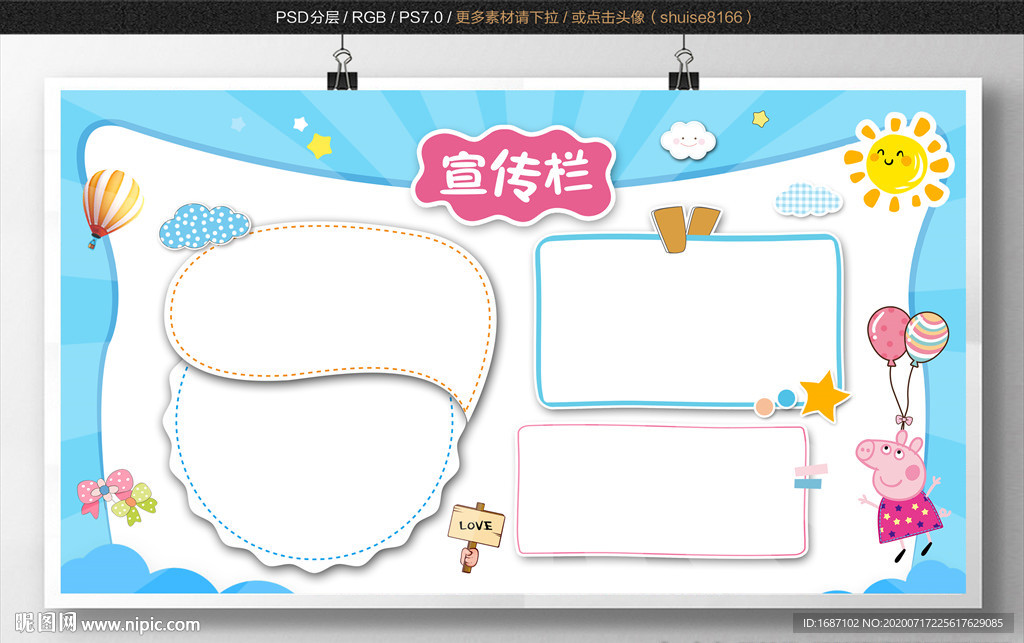The image size is (1024, 643).
Task: Click the pink 宣传栏 title badge
Action: 514,174
